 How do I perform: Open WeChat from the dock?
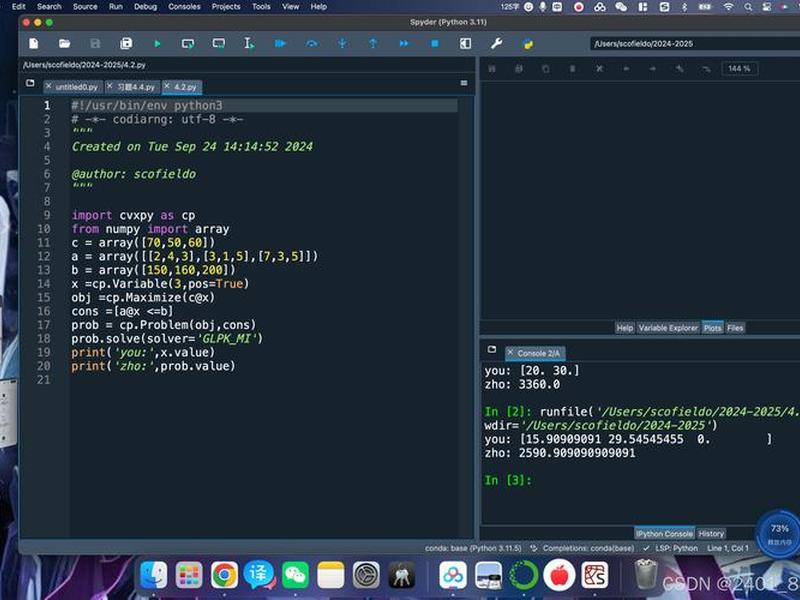pyautogui.click(x=295, y=575)
